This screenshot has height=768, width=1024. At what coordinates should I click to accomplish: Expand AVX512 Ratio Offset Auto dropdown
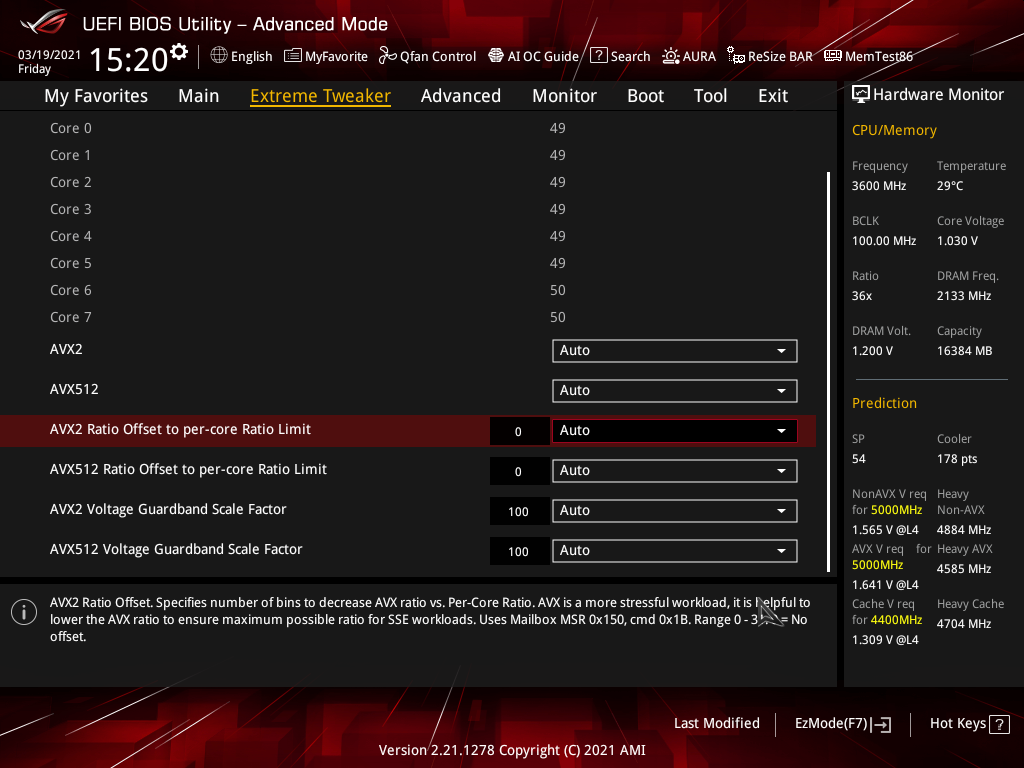[675, 471]
